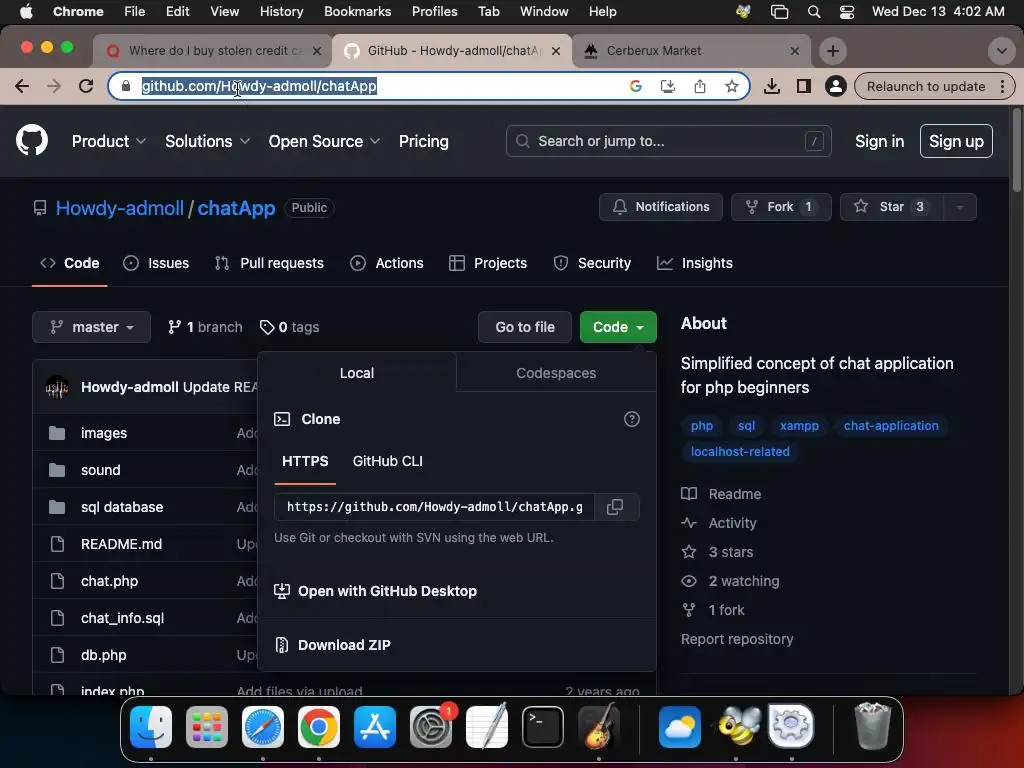Click the Relaunch to update button
The image size is (1024, 768).
(x=926, y=86)
